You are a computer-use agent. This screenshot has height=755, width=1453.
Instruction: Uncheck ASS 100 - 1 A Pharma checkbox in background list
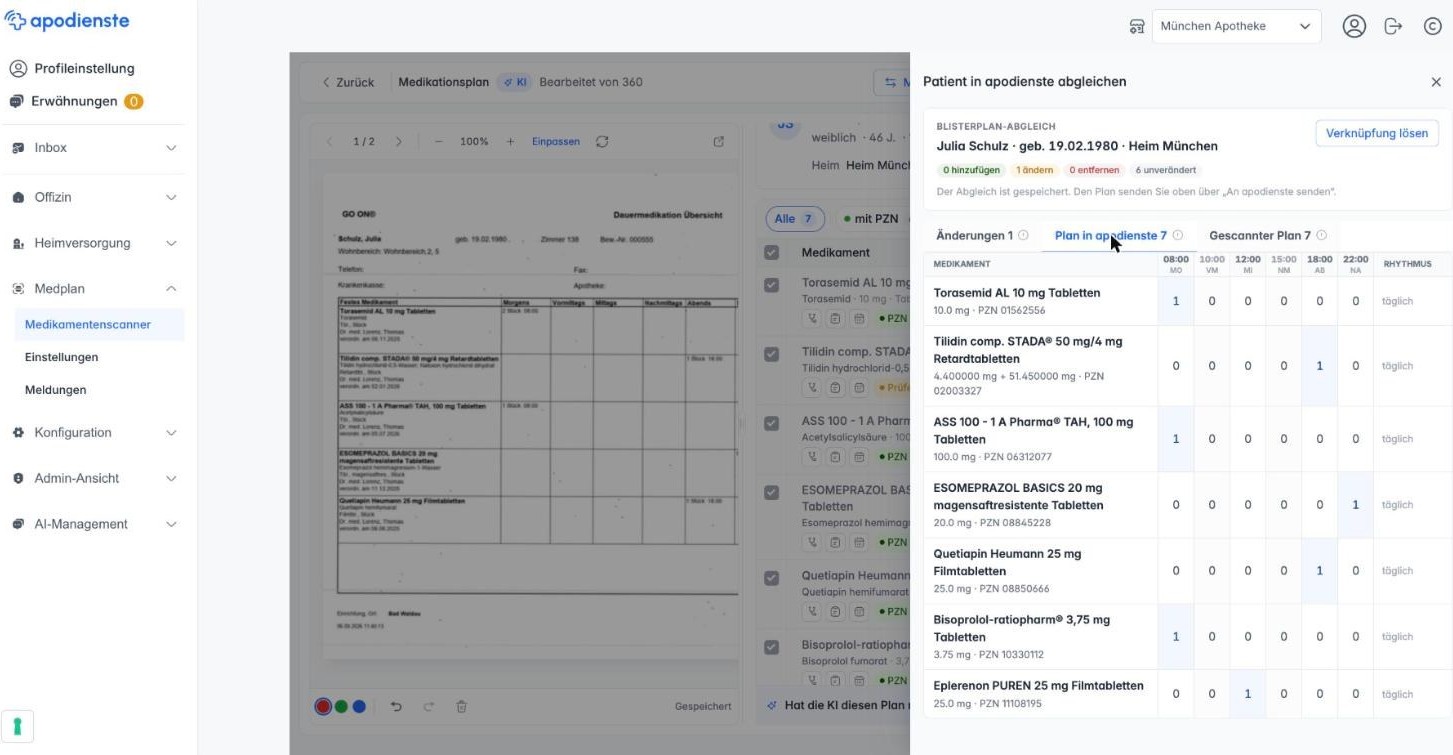(x=771, y=423)
